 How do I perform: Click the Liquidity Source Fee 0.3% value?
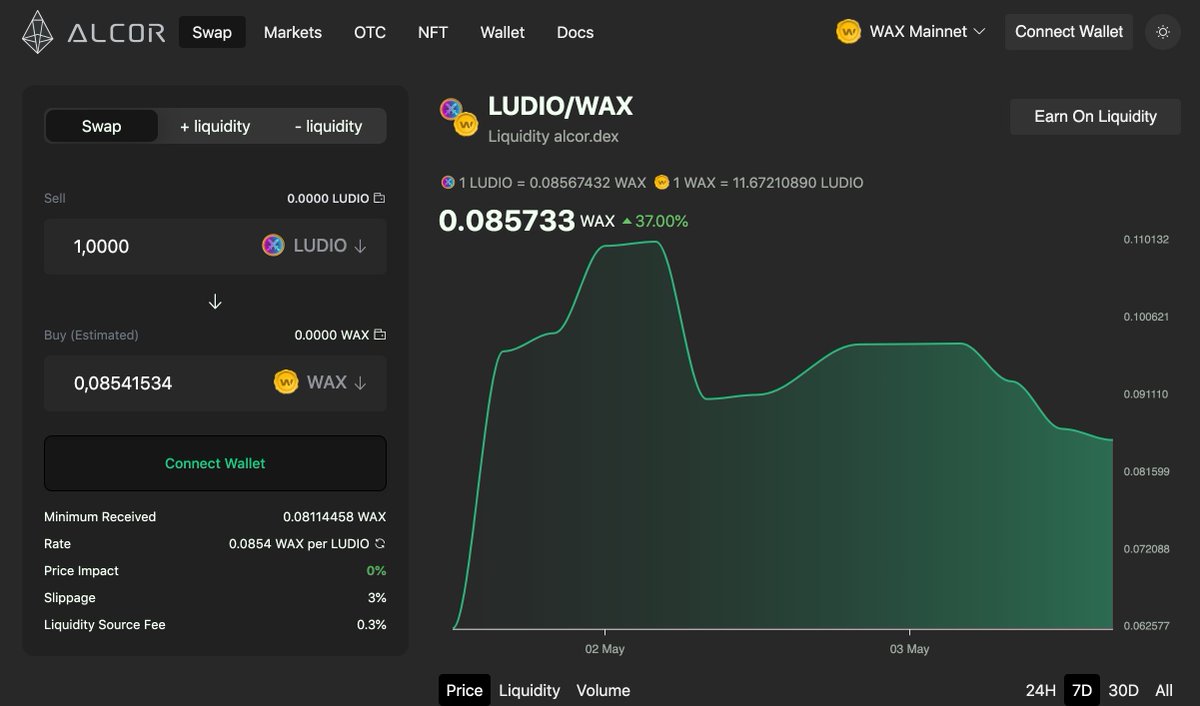tap(371, 625)
